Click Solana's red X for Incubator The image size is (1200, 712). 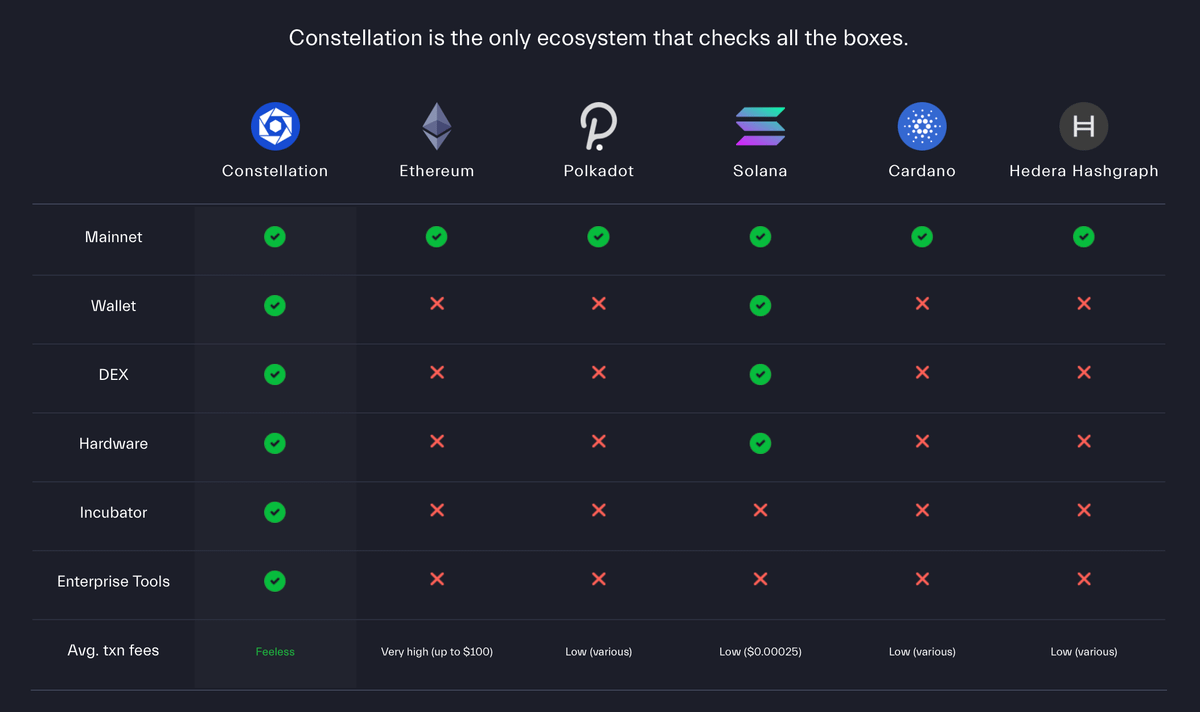click(x=760, y=510)
